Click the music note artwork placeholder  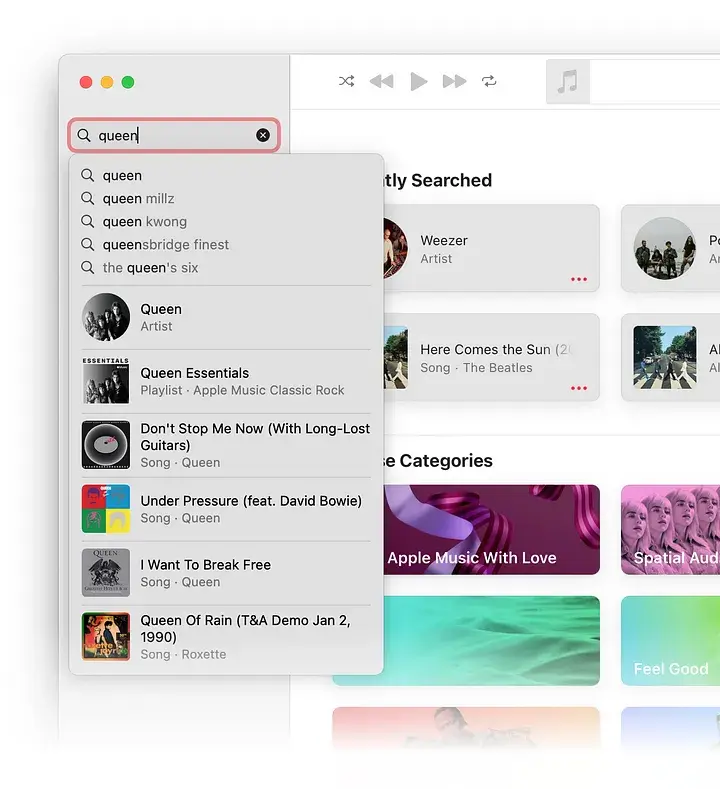pos(568,82)
